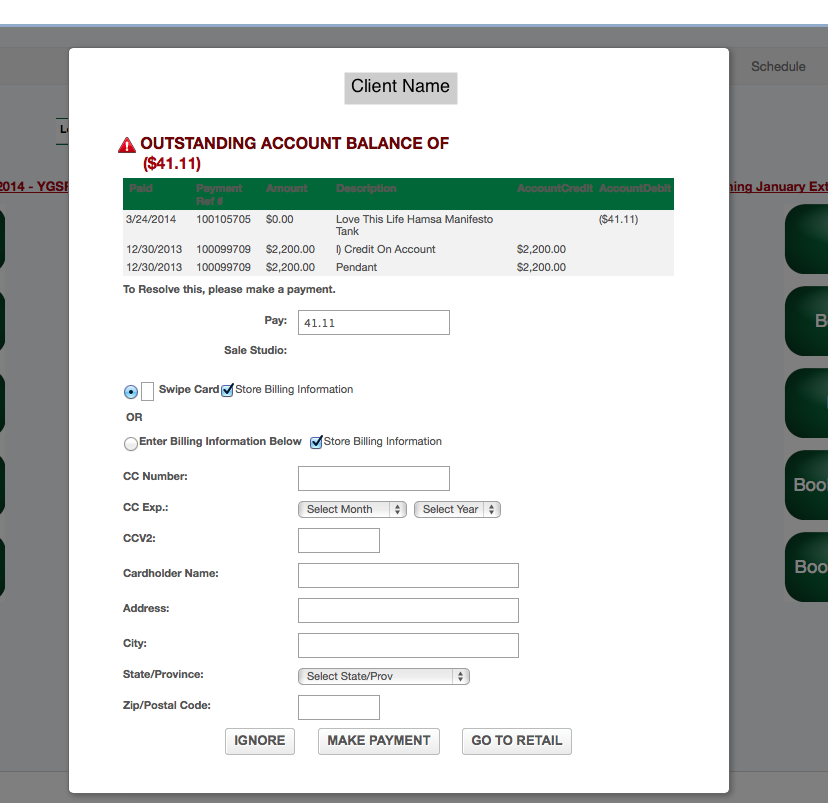Click the Zip/Postal Code field

point(338,707)
